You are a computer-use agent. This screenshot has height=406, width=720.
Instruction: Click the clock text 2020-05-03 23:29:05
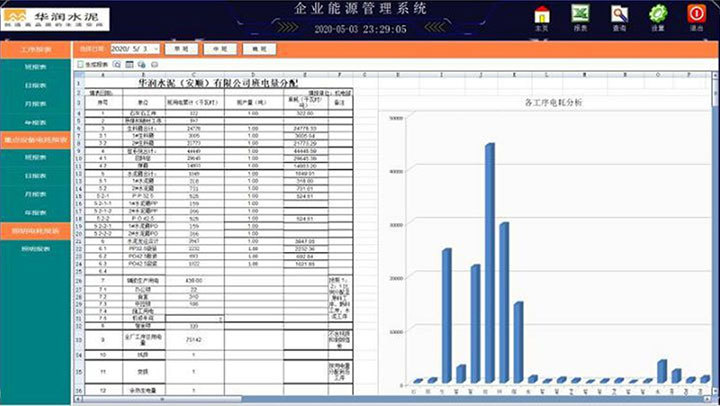click(360, 29)
